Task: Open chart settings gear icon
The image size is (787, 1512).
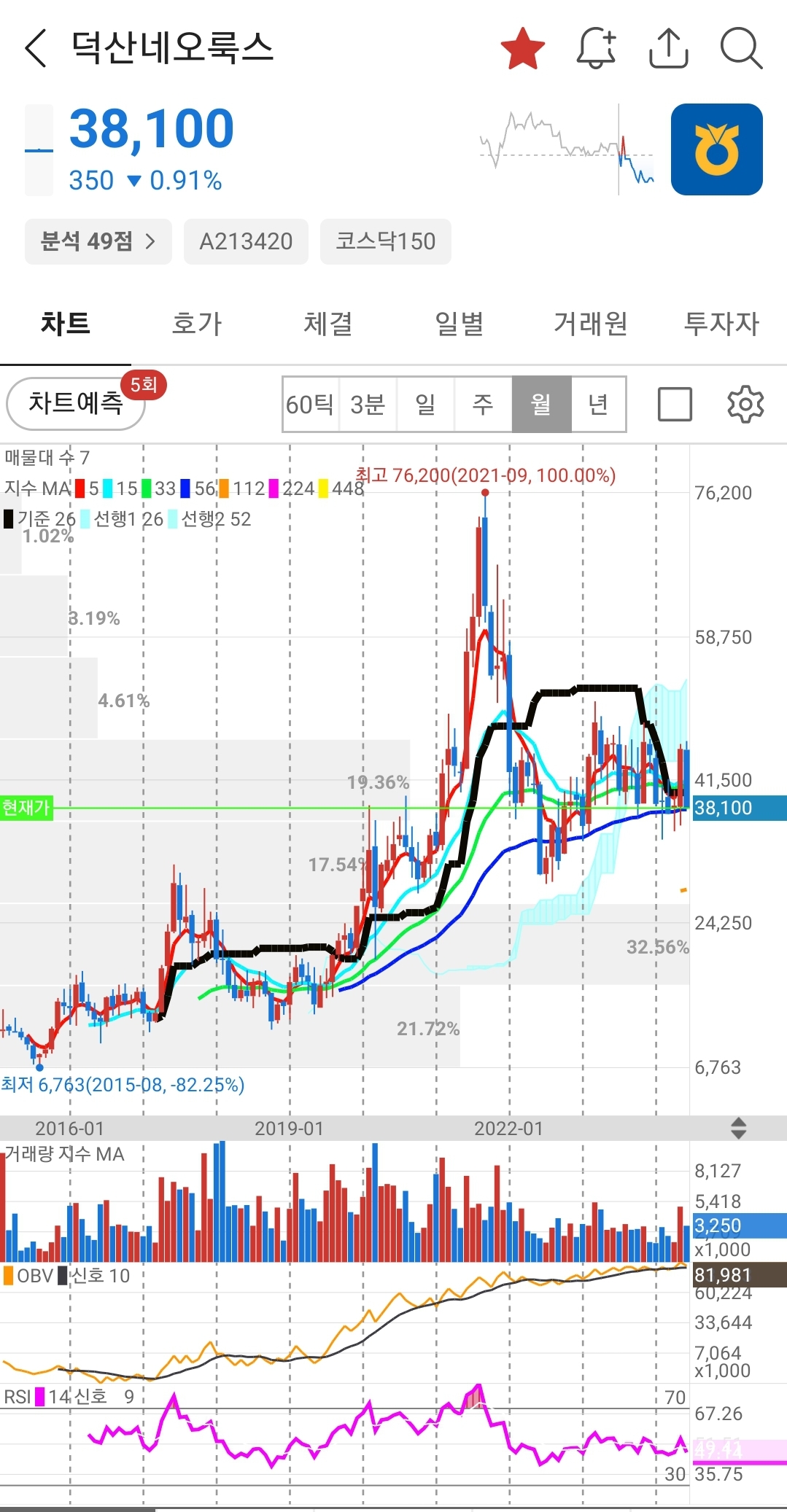Action: click(745, 405)
